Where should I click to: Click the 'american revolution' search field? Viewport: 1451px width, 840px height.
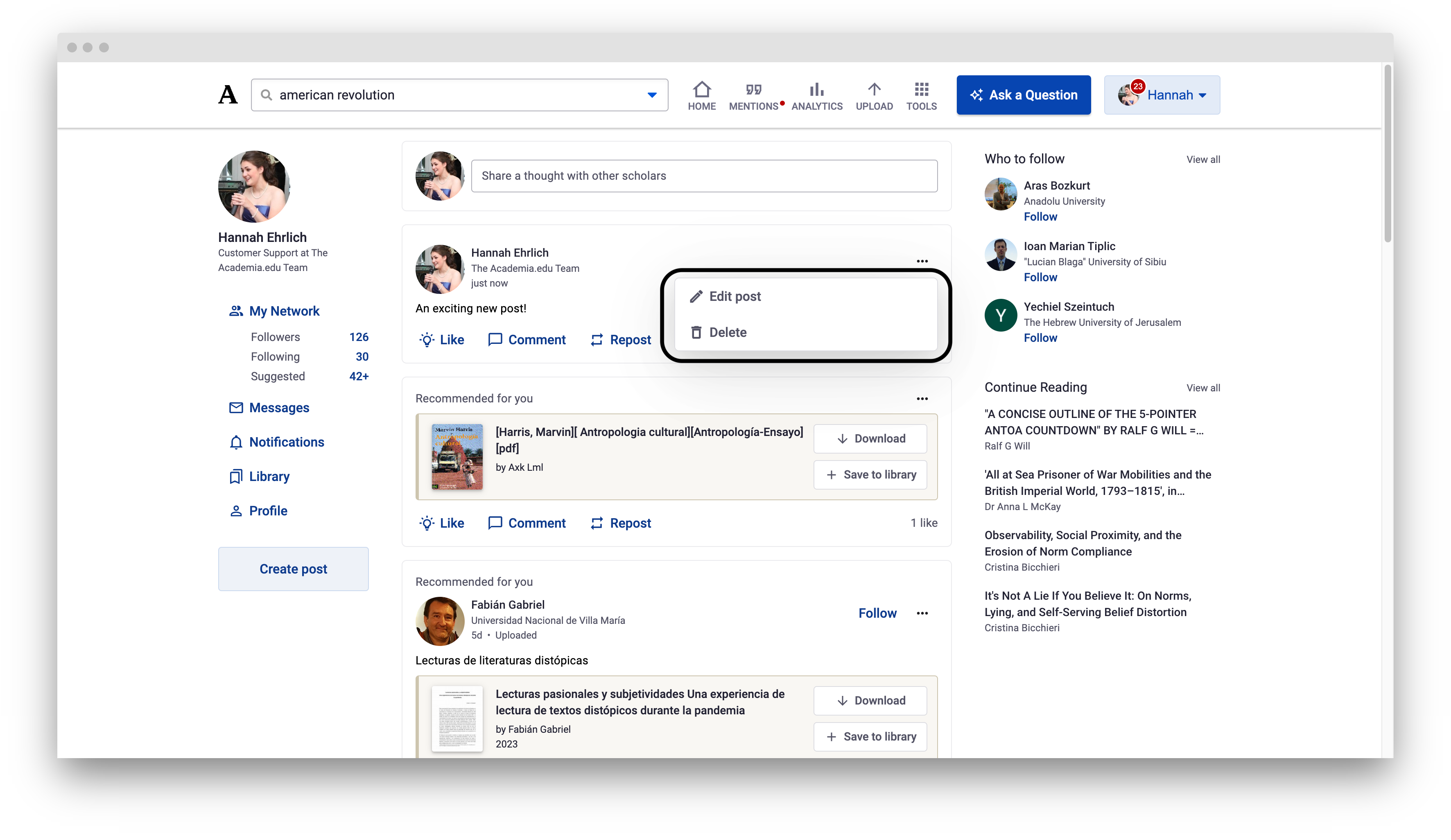[455, 95]
